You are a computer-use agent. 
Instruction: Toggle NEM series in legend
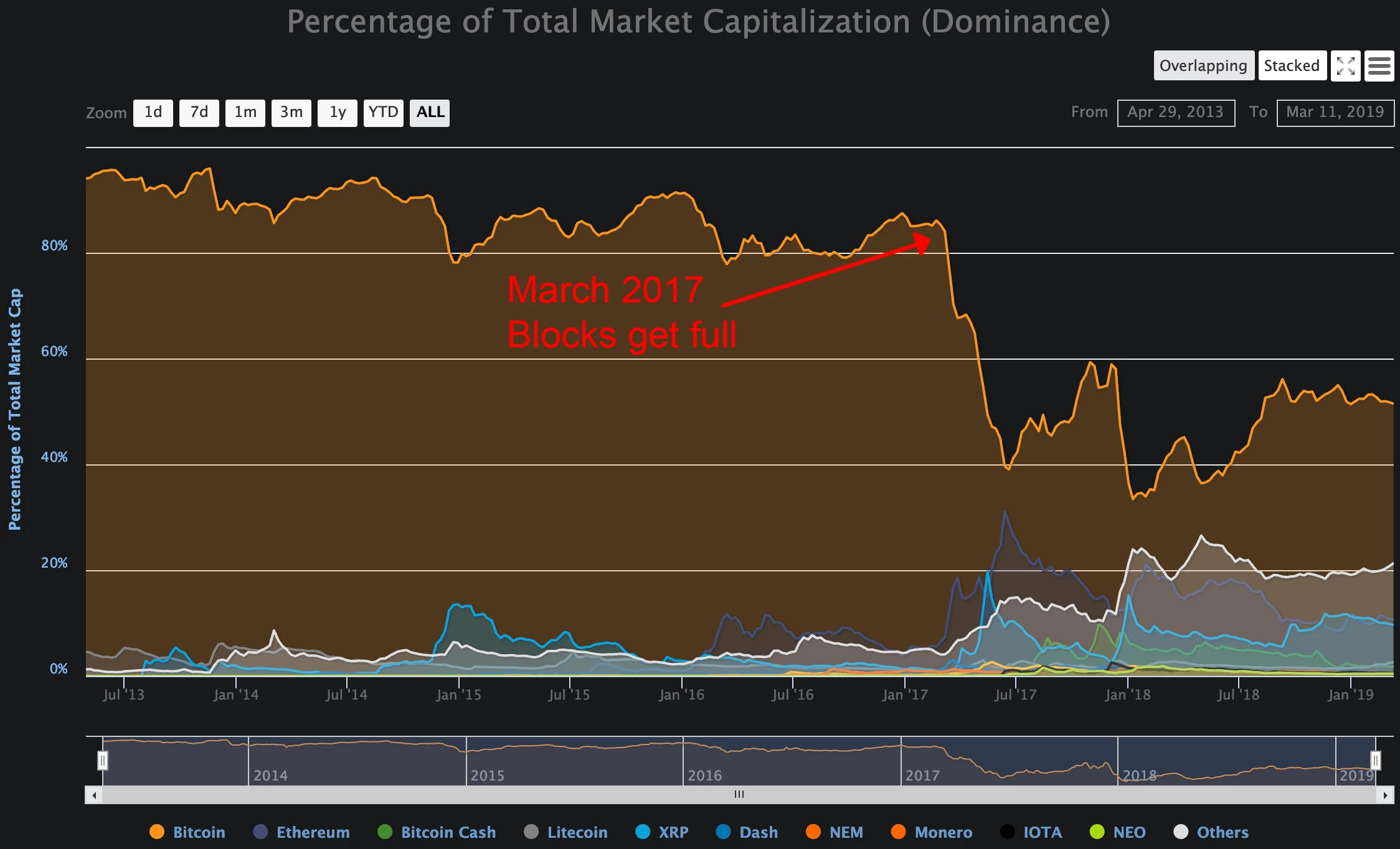click(835, 832)
